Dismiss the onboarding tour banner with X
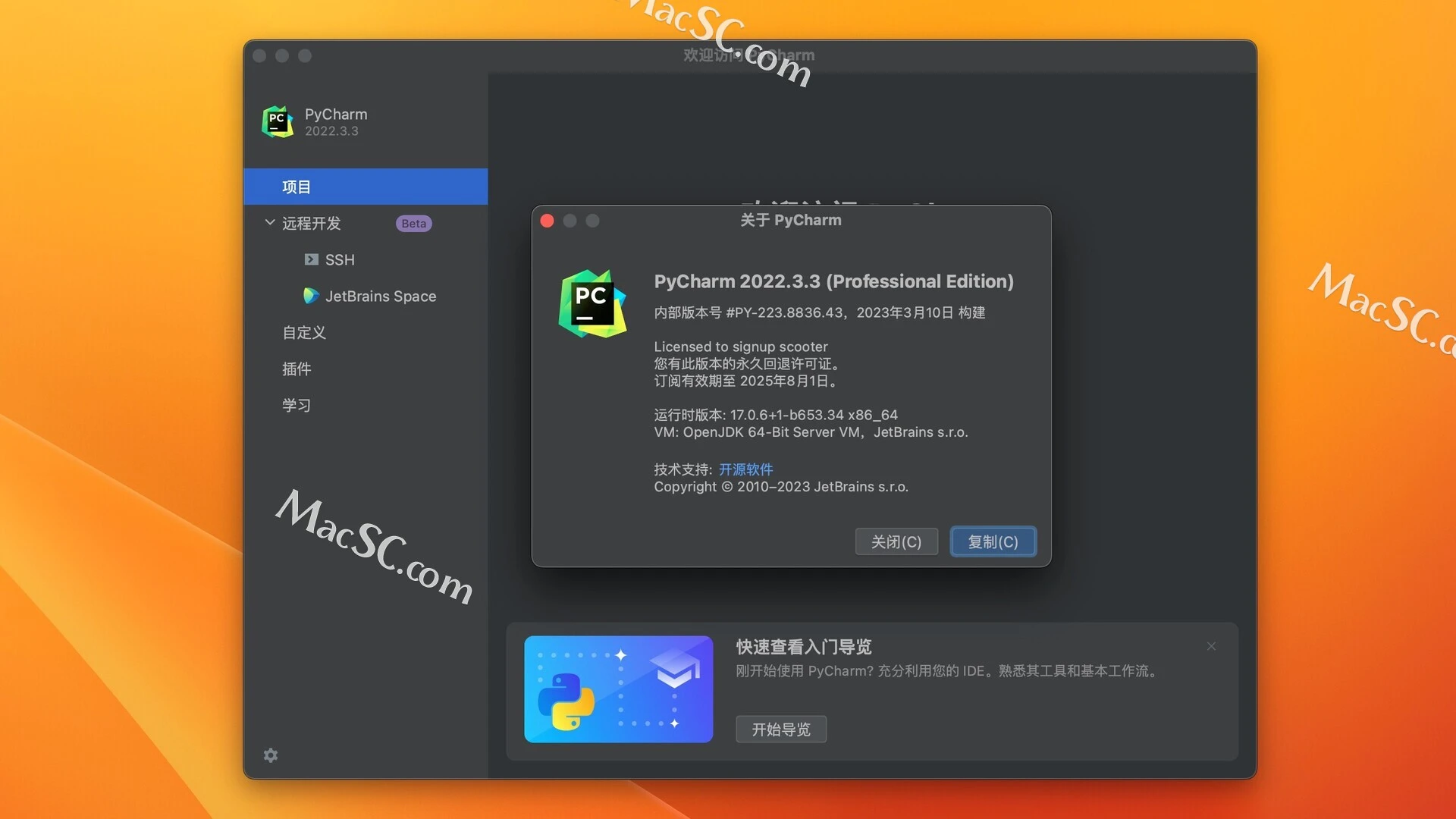Screen dimensions: 1456x819 coord(1211,646)
